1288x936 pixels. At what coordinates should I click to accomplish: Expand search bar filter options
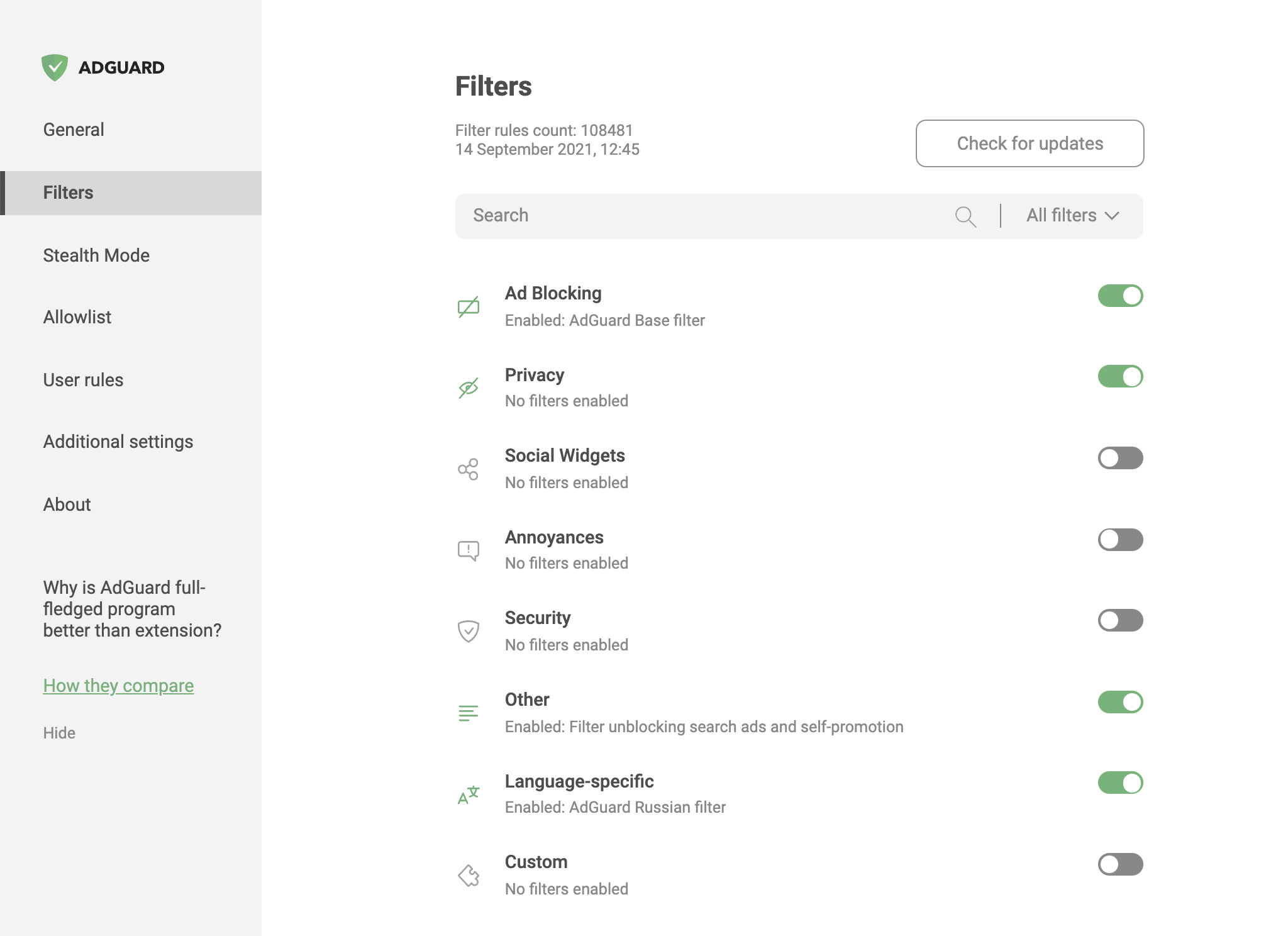coord(1076,215)
